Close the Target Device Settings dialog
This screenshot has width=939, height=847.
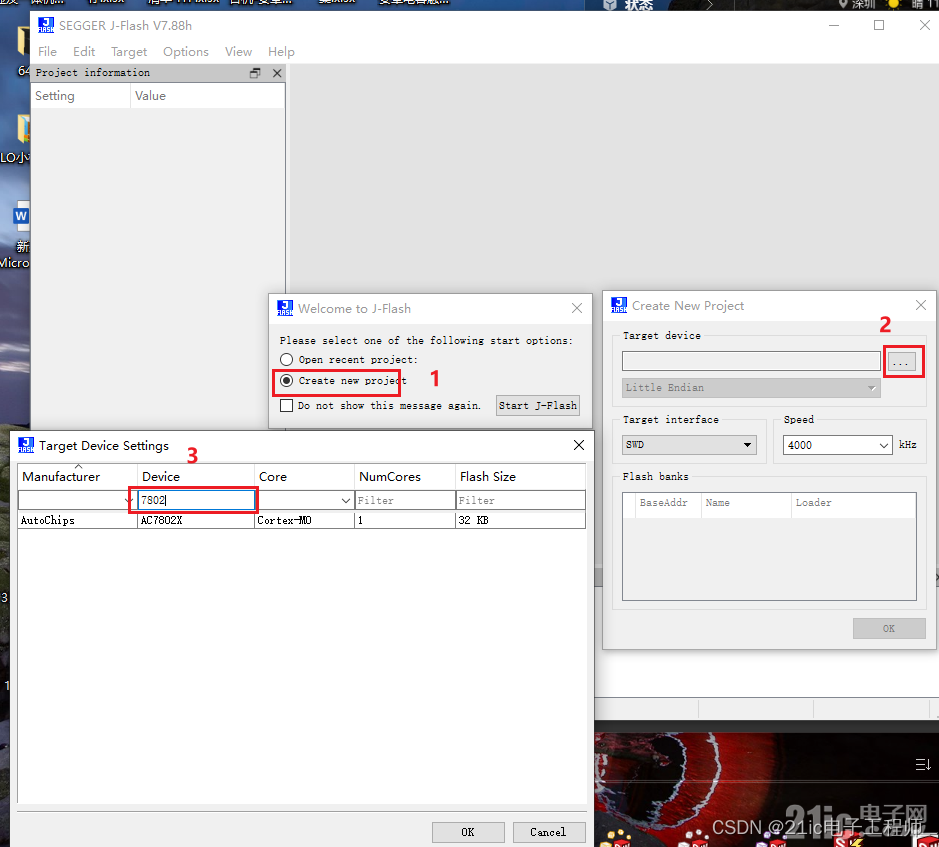point(578,445)
